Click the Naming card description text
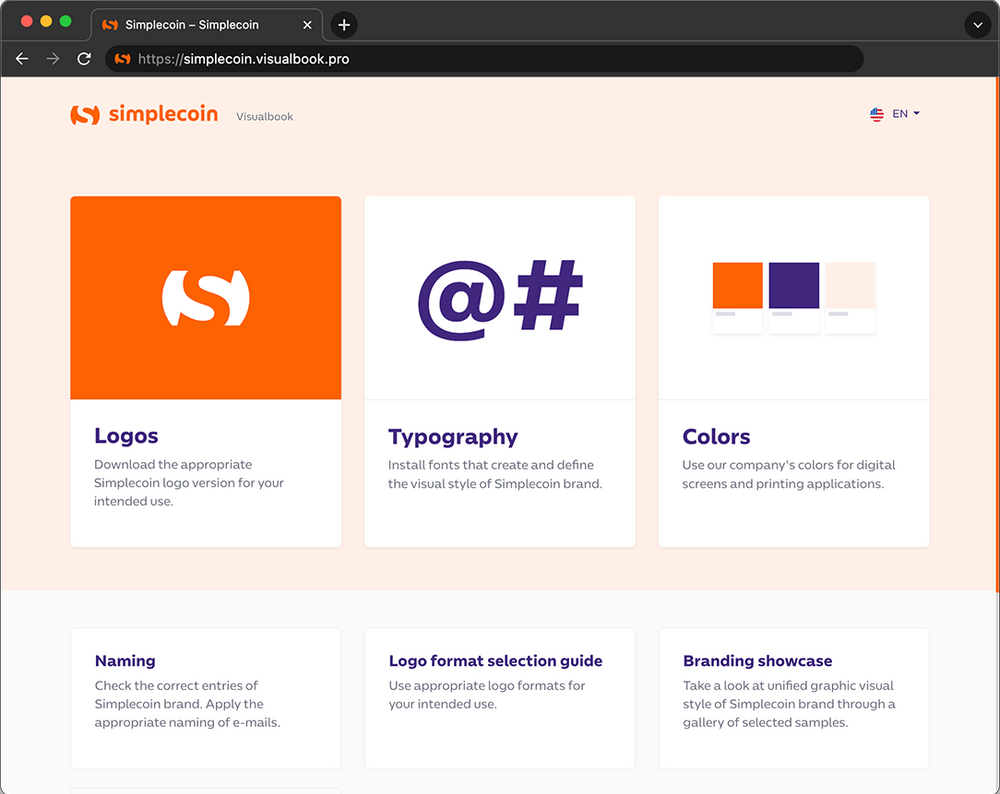 coord(188,704)
